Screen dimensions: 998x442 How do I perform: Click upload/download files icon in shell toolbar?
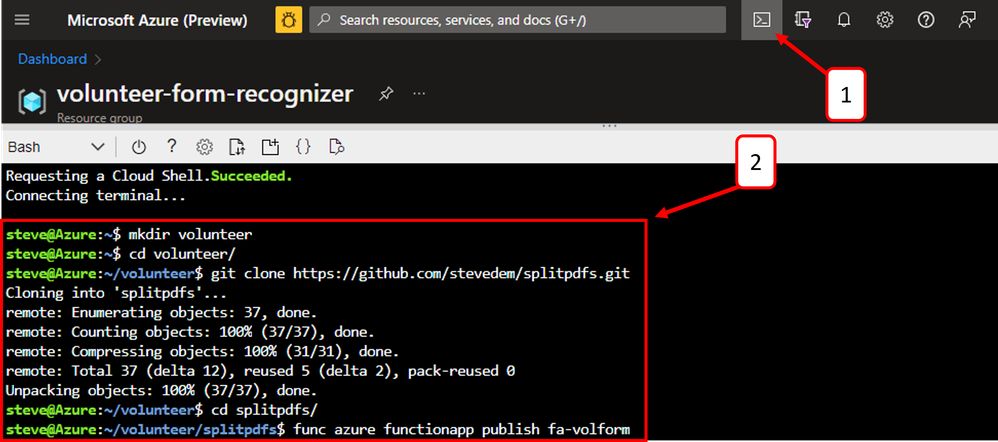(x=237, y=147)
